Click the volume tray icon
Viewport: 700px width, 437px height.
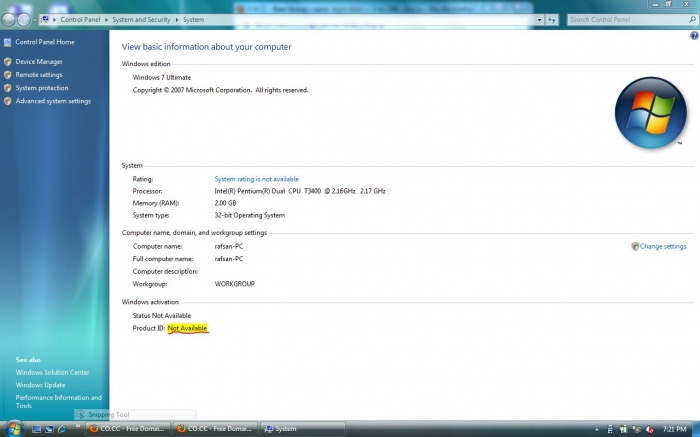650,429
